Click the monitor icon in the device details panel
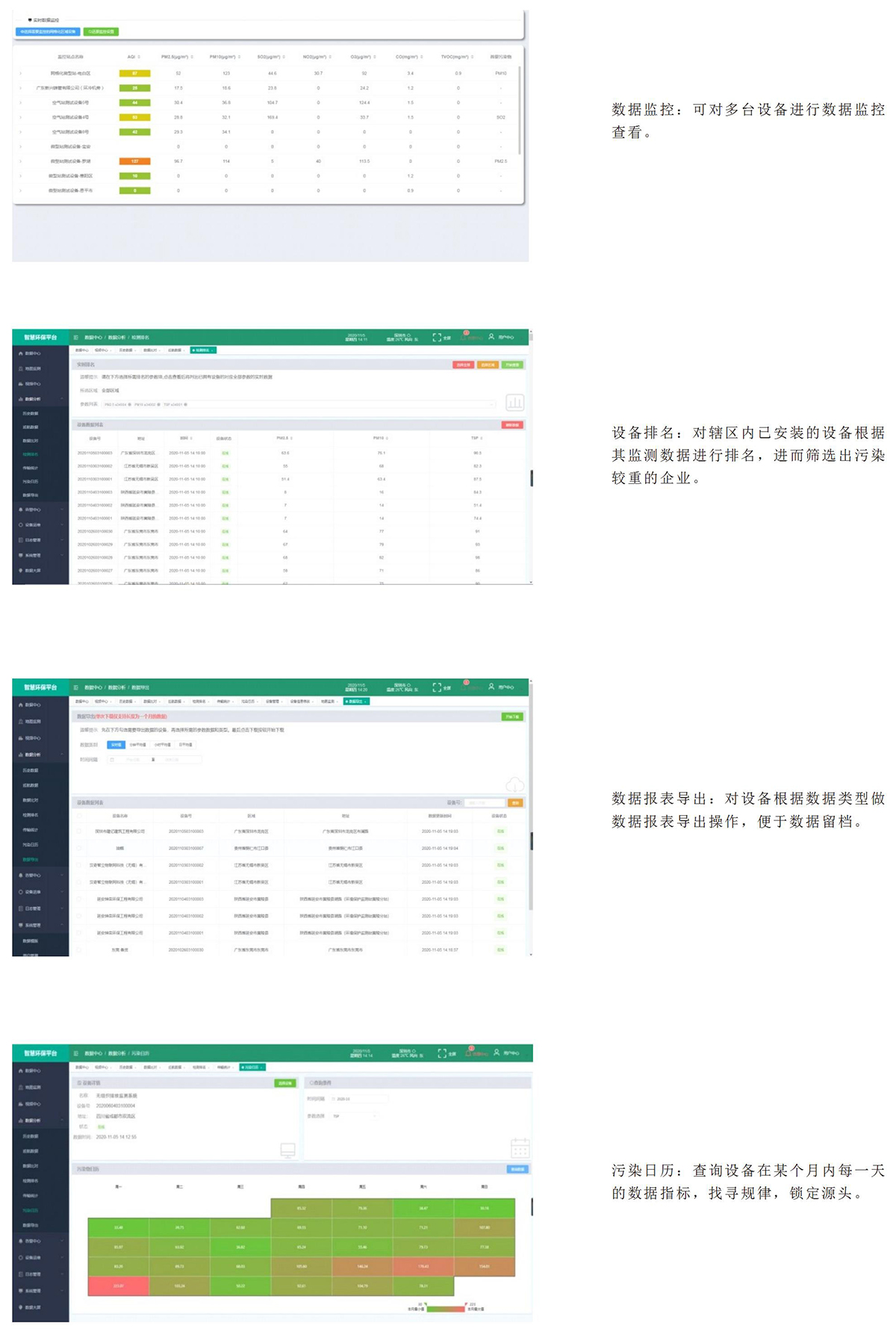 287,1150
